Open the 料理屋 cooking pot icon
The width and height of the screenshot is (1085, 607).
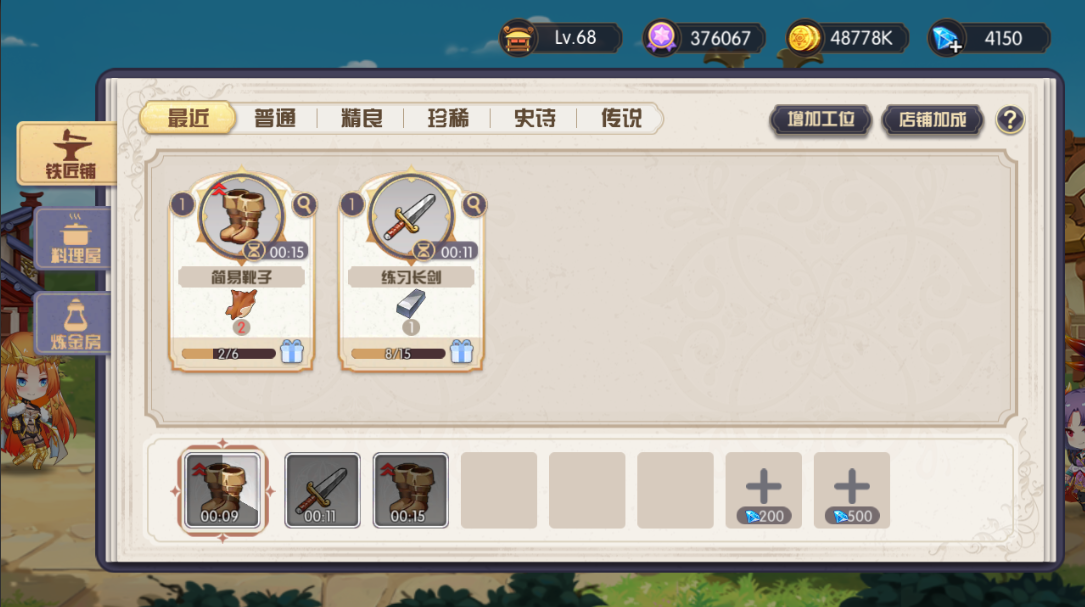click(x=73, y=239)
